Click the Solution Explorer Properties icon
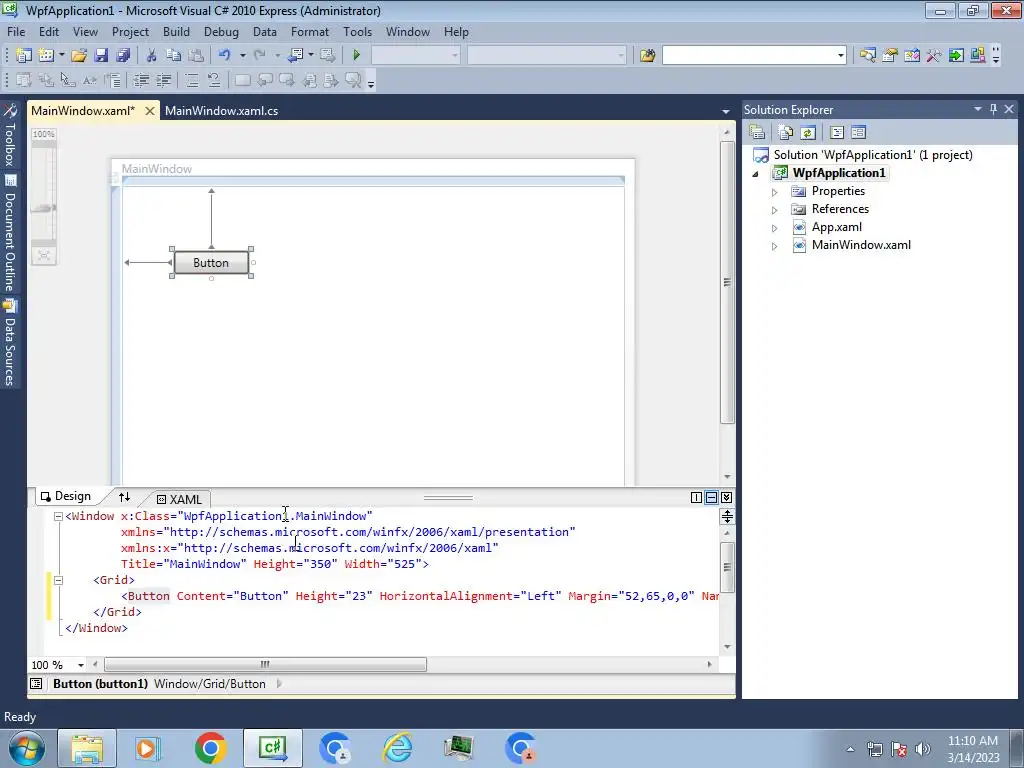Viewport: 1024px width, 768px height. (757, 133)
